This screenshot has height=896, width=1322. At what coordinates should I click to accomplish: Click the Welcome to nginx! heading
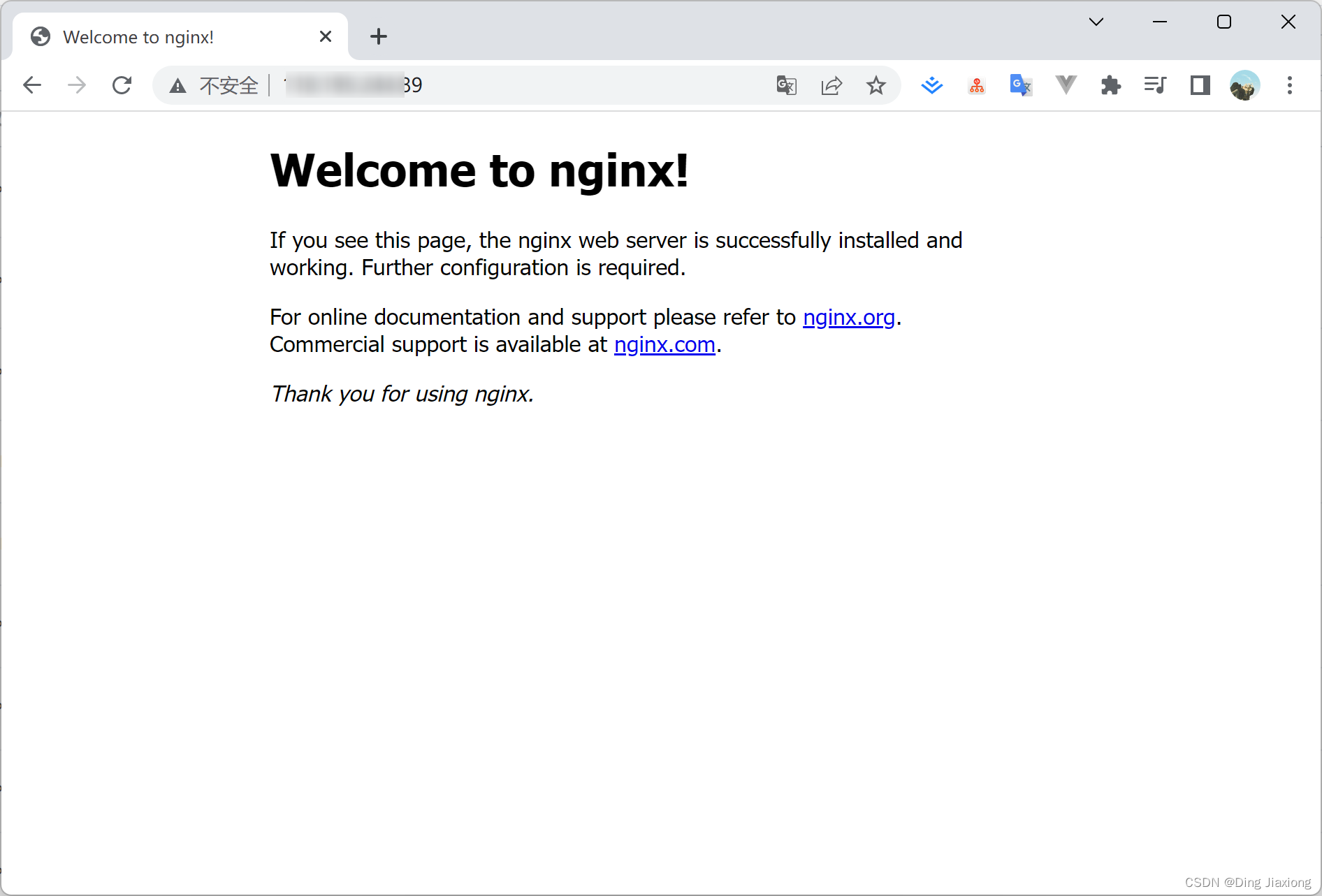479,170
